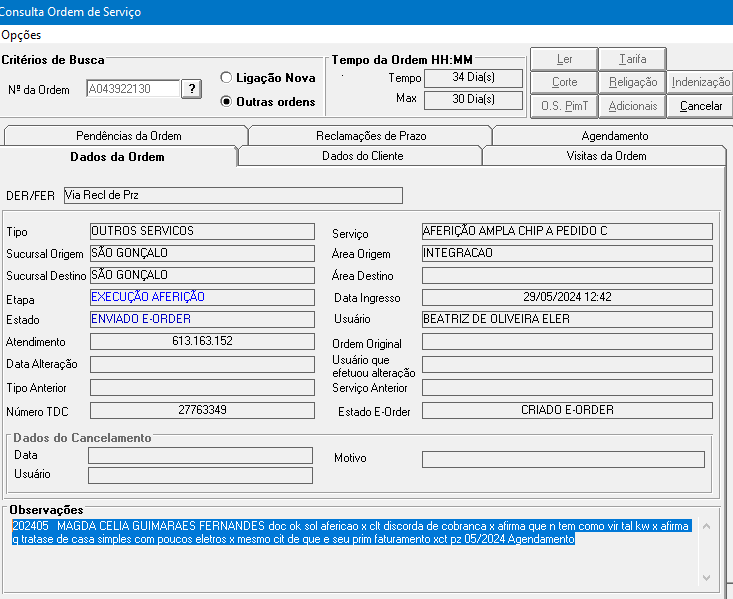733x599 pixels.
Task: Click the Religação button
Action: (632, 82)
